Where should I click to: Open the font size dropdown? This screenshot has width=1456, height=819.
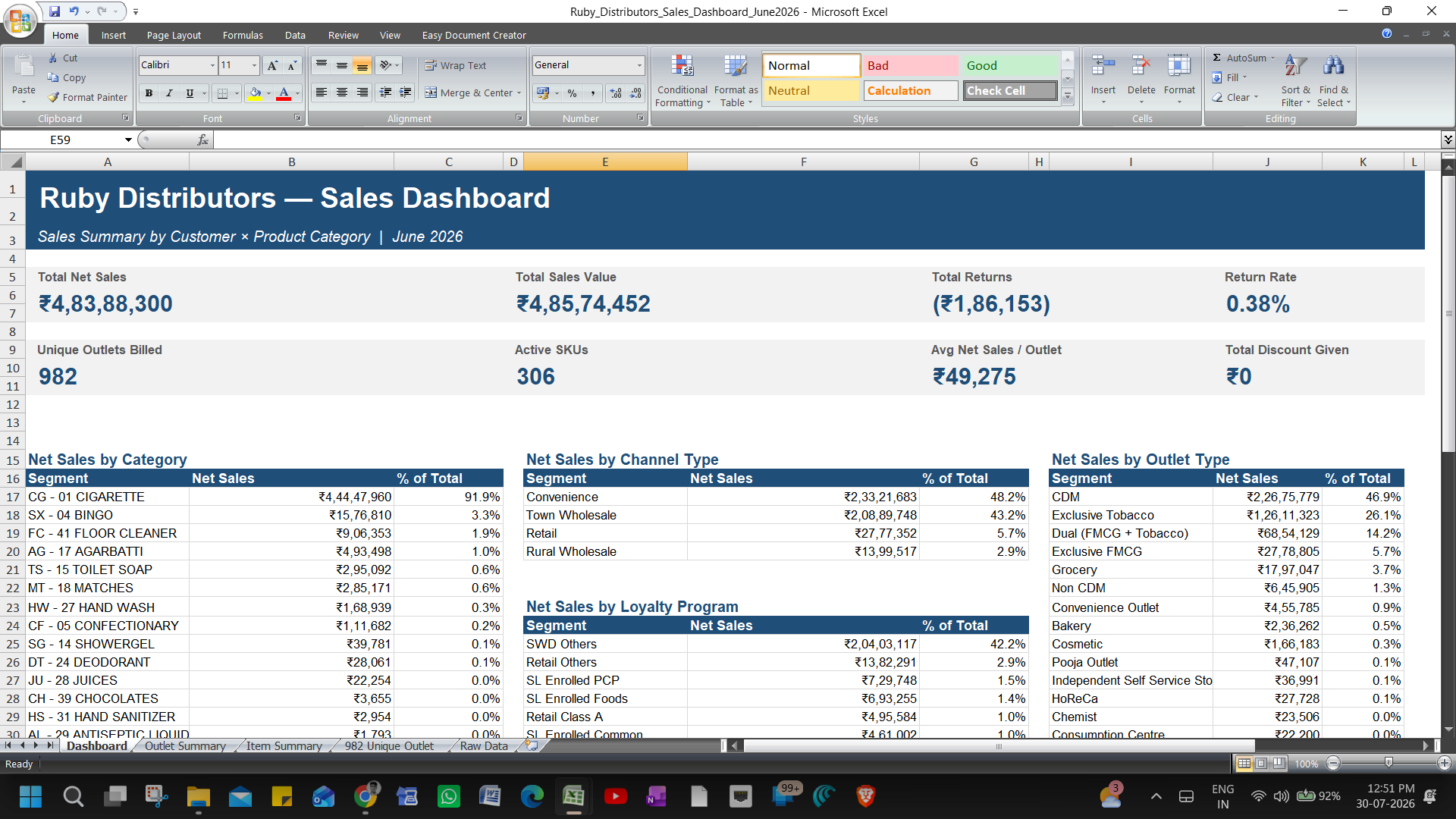coord(254,65)
